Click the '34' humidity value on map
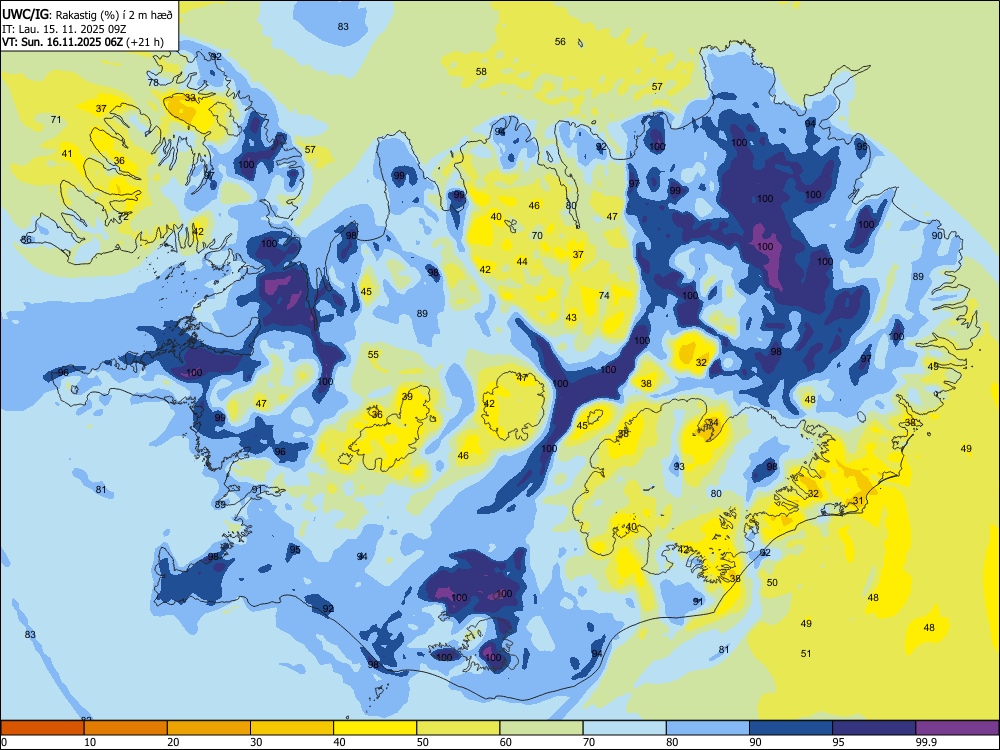 click(713, 423)
